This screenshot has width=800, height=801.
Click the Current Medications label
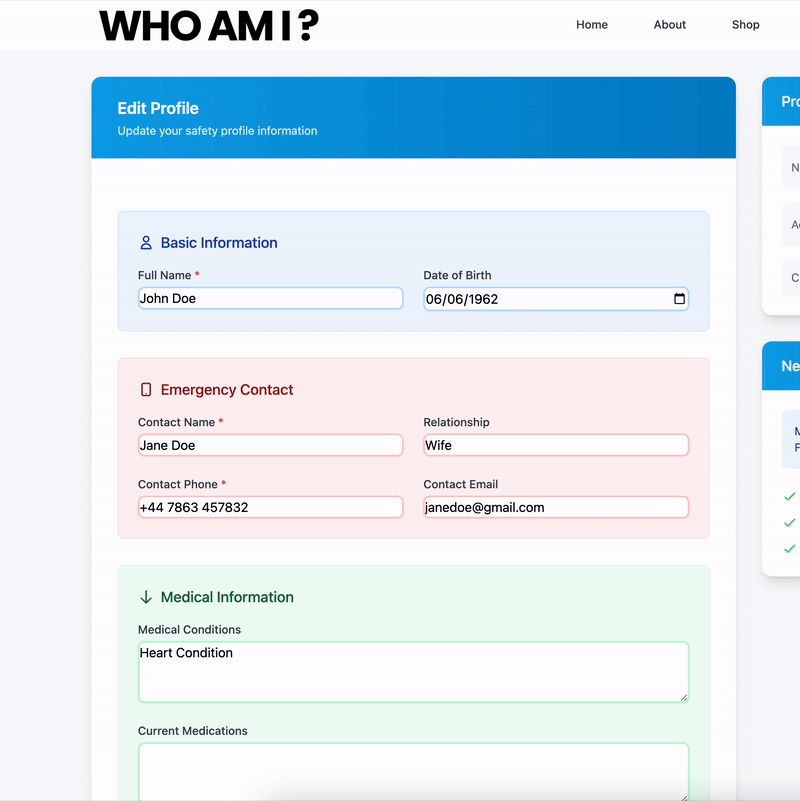pos(193,731)
